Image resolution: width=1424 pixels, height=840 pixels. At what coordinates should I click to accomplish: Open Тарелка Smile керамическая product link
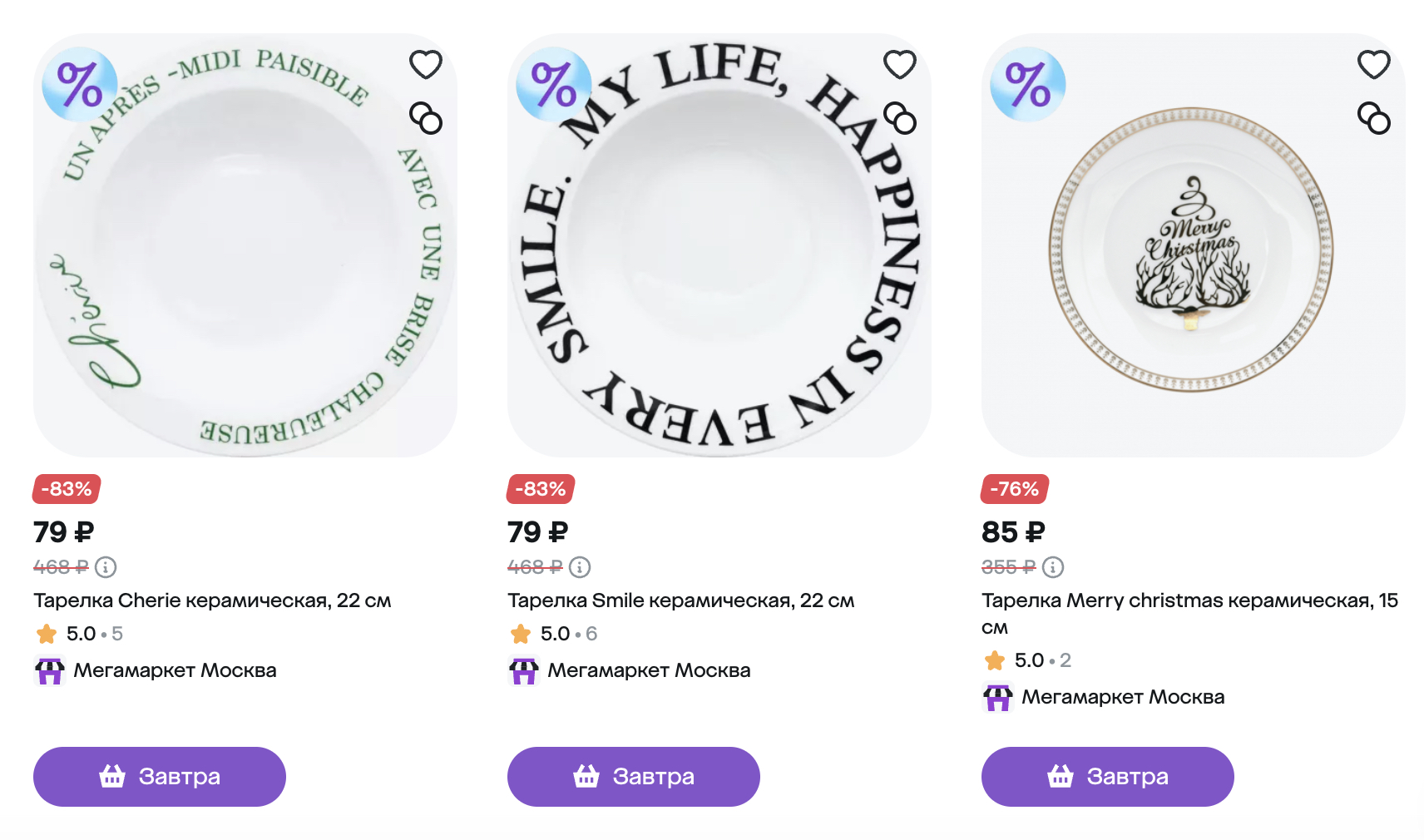680,600
